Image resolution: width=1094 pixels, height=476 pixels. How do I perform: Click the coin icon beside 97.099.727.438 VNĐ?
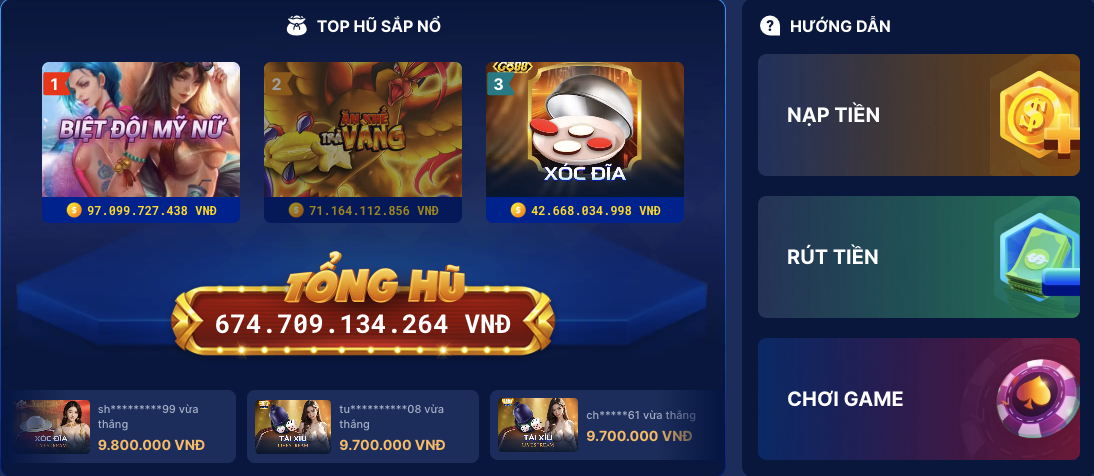(x=74, y=210)
